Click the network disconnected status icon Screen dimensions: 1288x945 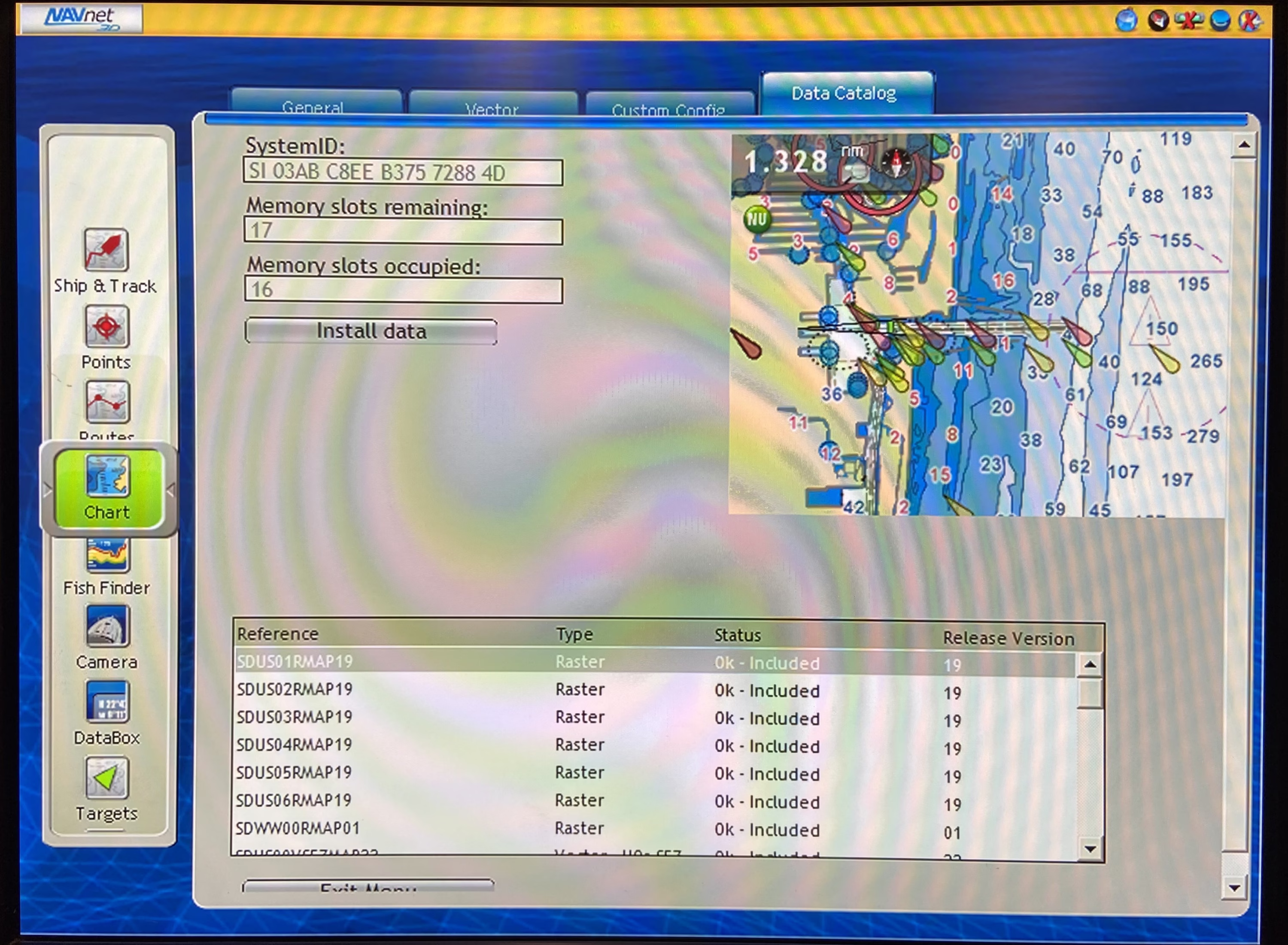coord(1189,21)
